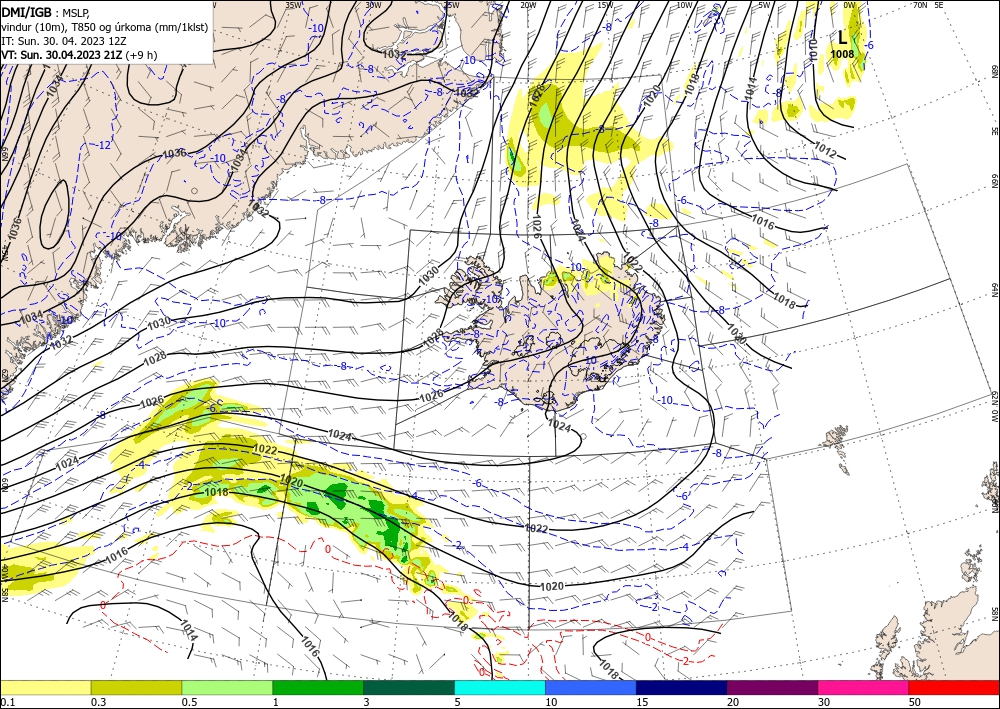Select the medium green 1–3 mm legend swatch
The height and width of the screenshot is (709, 1000).
[318, 687]
